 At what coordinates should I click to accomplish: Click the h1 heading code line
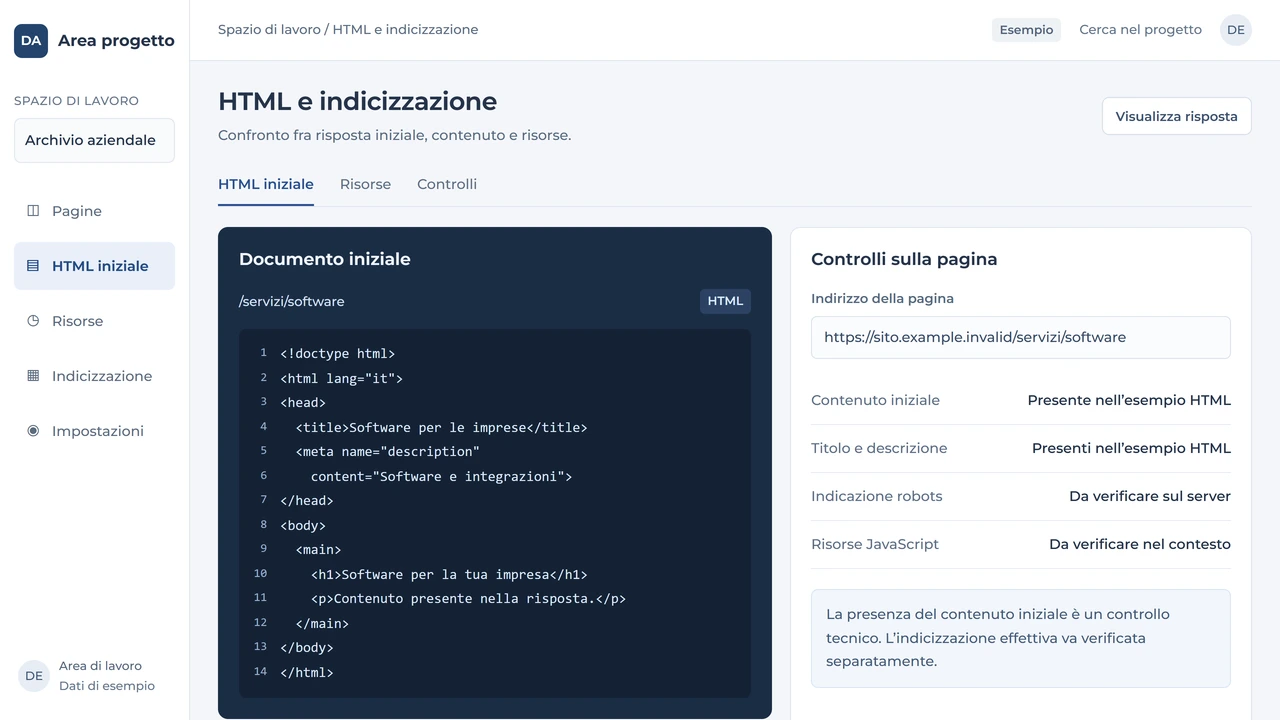pos(449,574)
